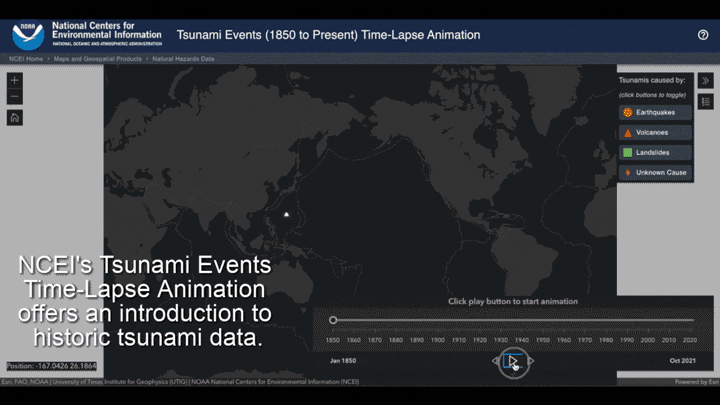
Task: Step back to the previous time interval
Action: 496,361
